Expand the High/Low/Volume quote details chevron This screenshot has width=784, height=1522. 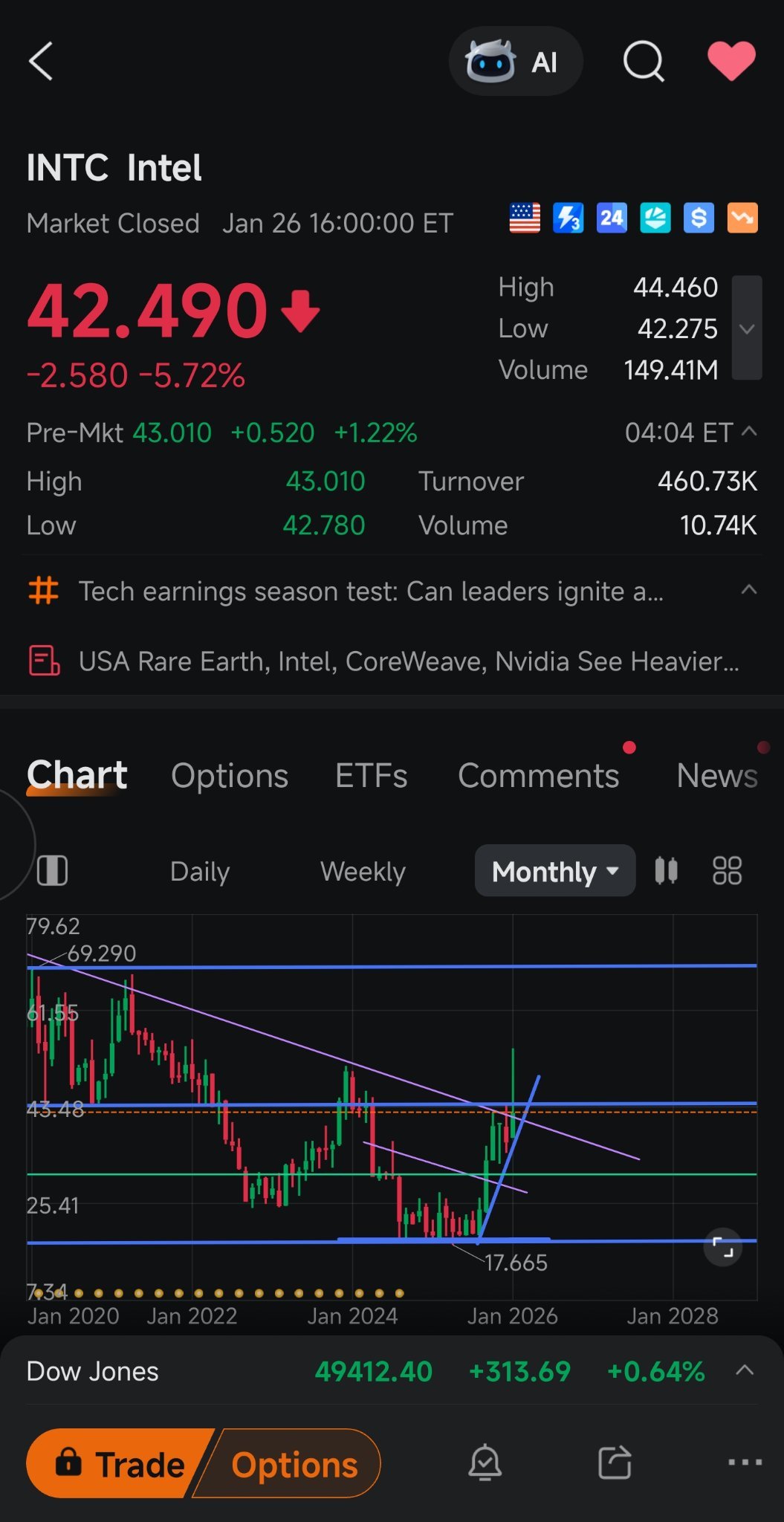click(747, 328)
